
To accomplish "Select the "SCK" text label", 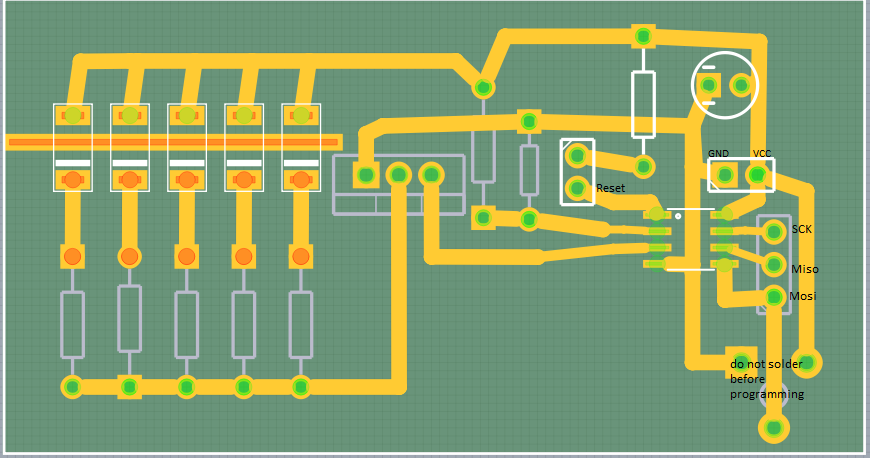I will (802, 229).
